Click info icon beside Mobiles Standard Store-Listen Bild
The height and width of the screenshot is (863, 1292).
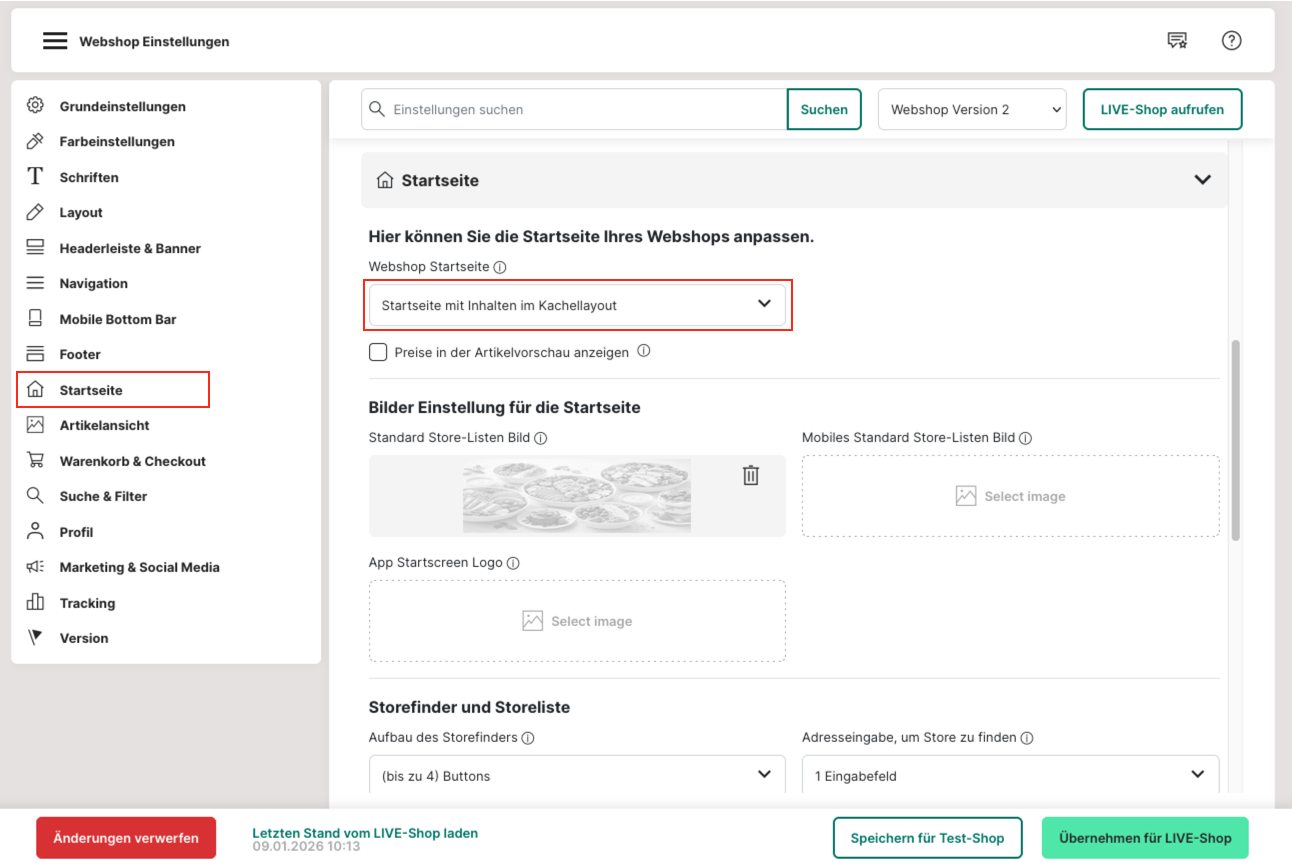[x=1025, y=438]
